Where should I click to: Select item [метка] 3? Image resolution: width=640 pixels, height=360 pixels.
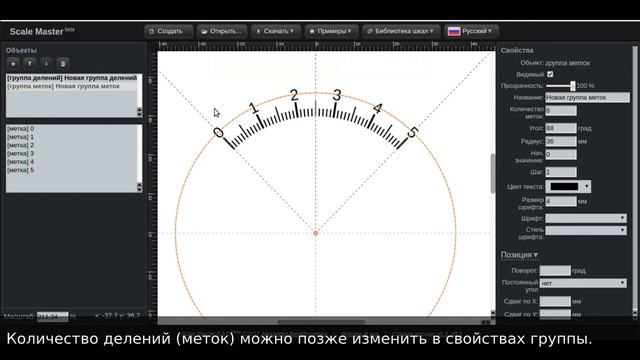[72, 153]
